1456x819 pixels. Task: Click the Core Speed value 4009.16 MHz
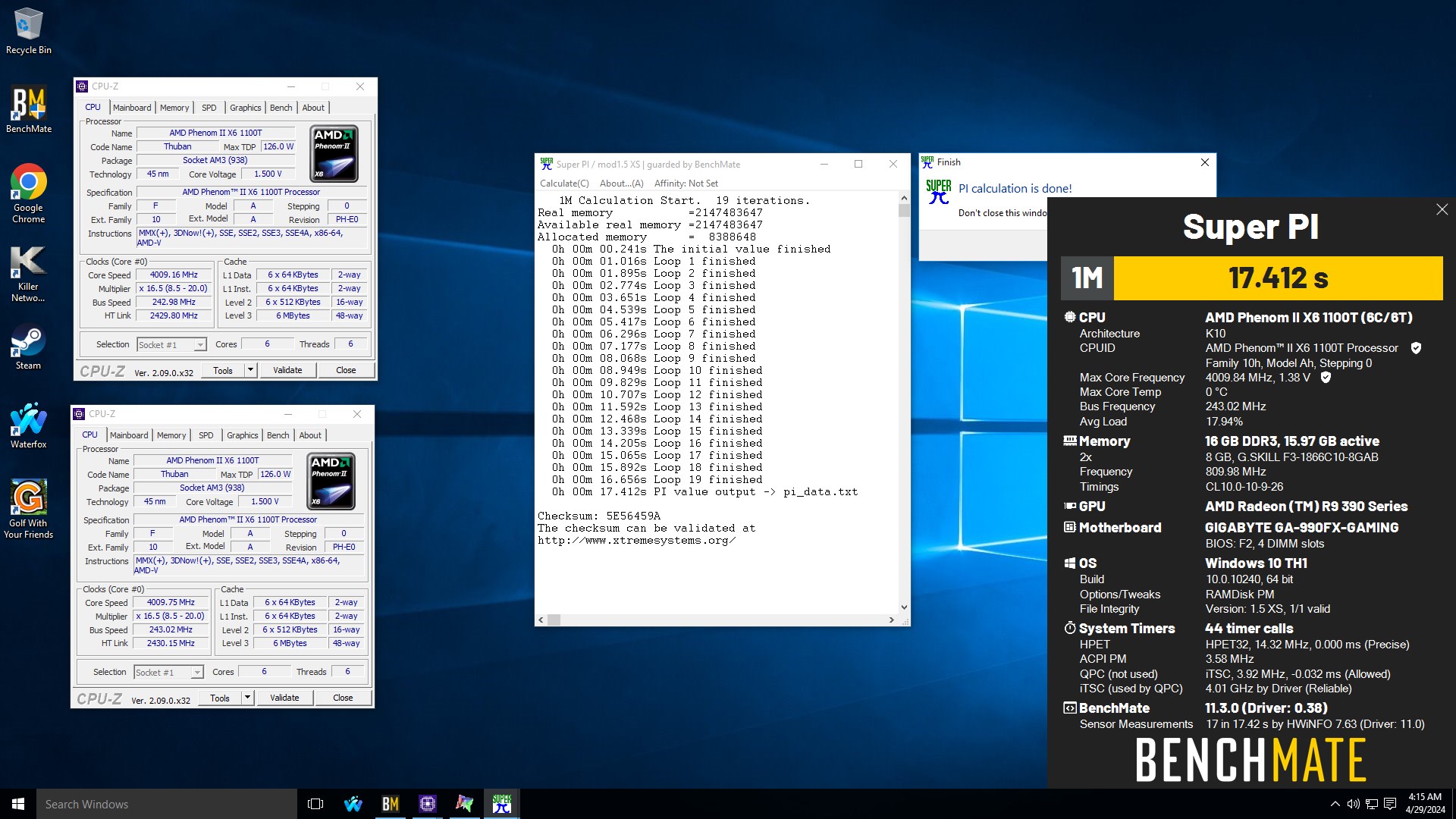click(x=174, y=275)
